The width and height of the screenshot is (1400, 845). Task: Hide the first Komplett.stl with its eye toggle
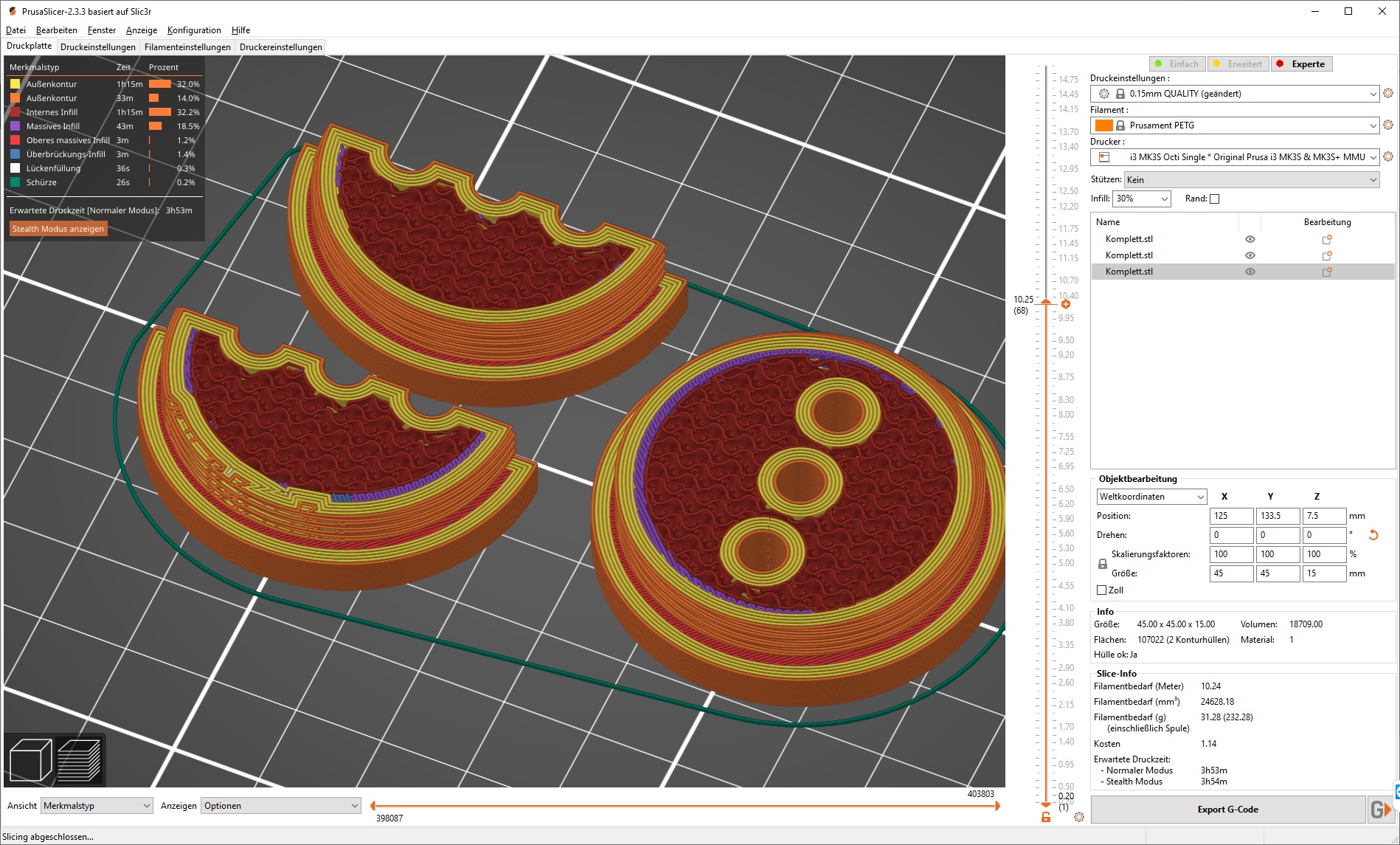1250,238
